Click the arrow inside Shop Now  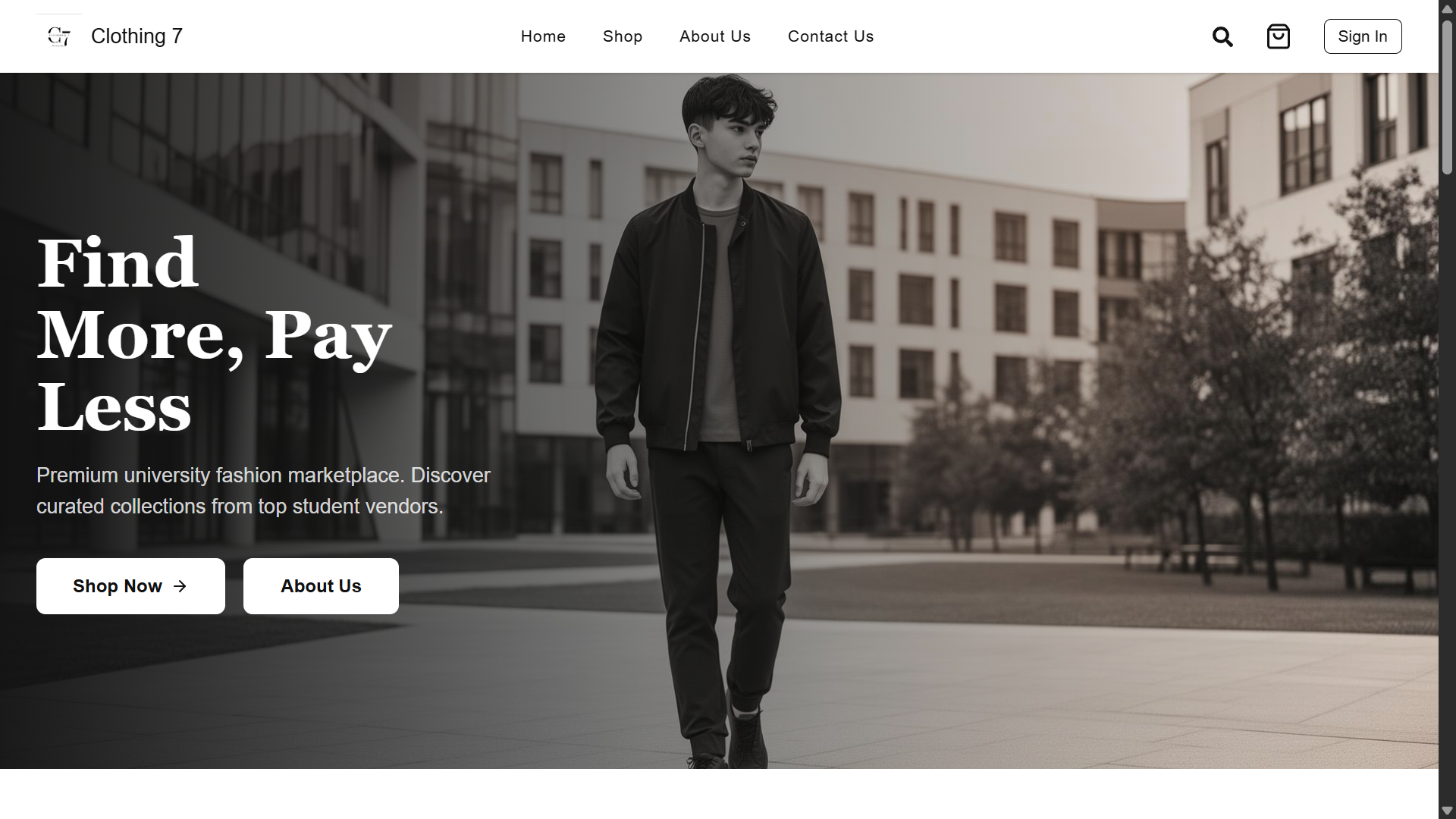180,586
